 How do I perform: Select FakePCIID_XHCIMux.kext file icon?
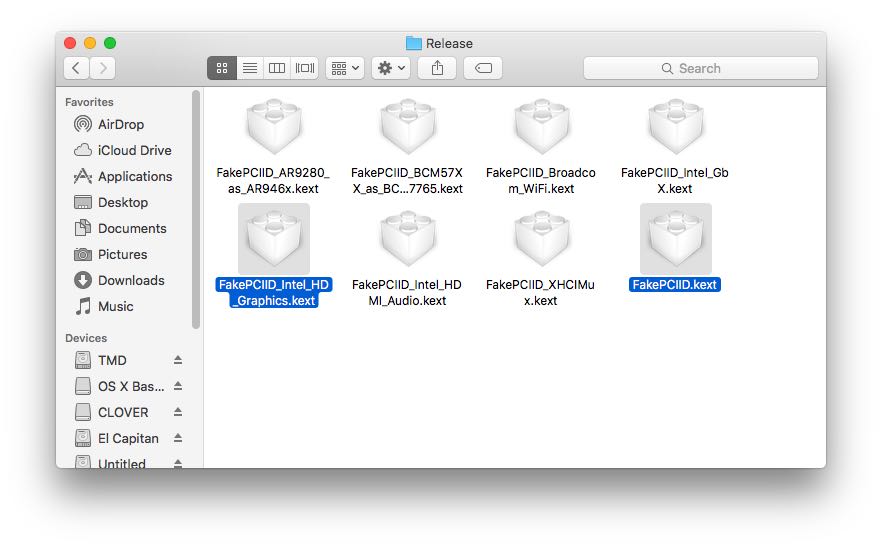pos(542,239)
